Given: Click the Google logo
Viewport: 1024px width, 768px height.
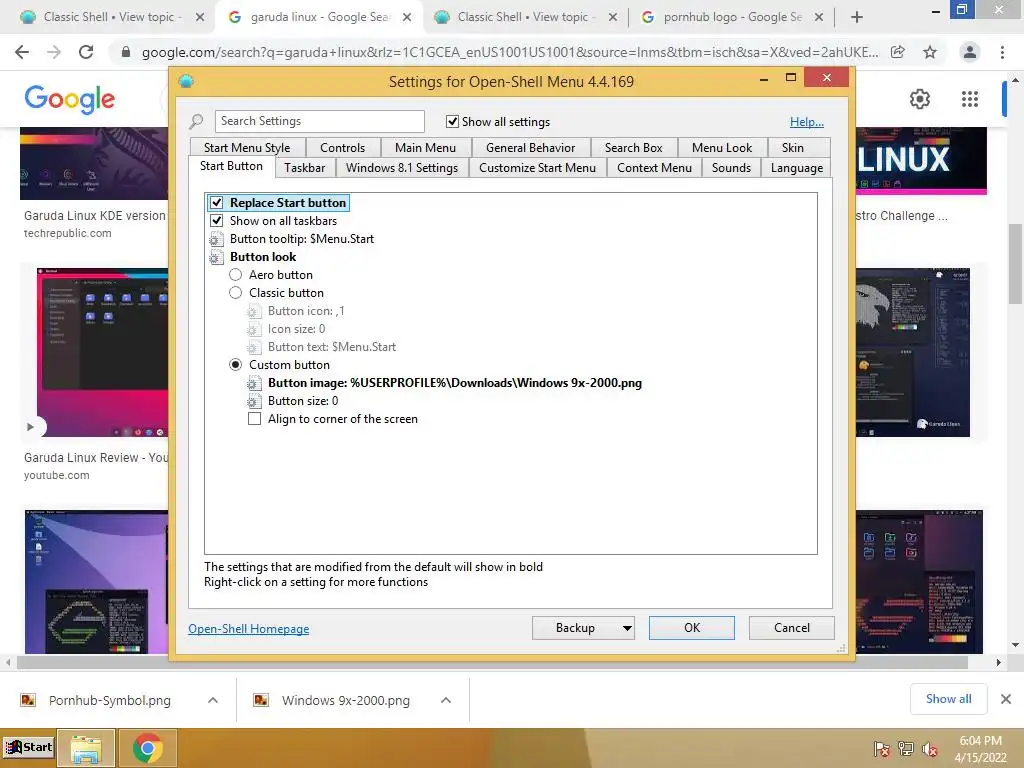Looking at the screenshot, I should click(x=69, y=99).
